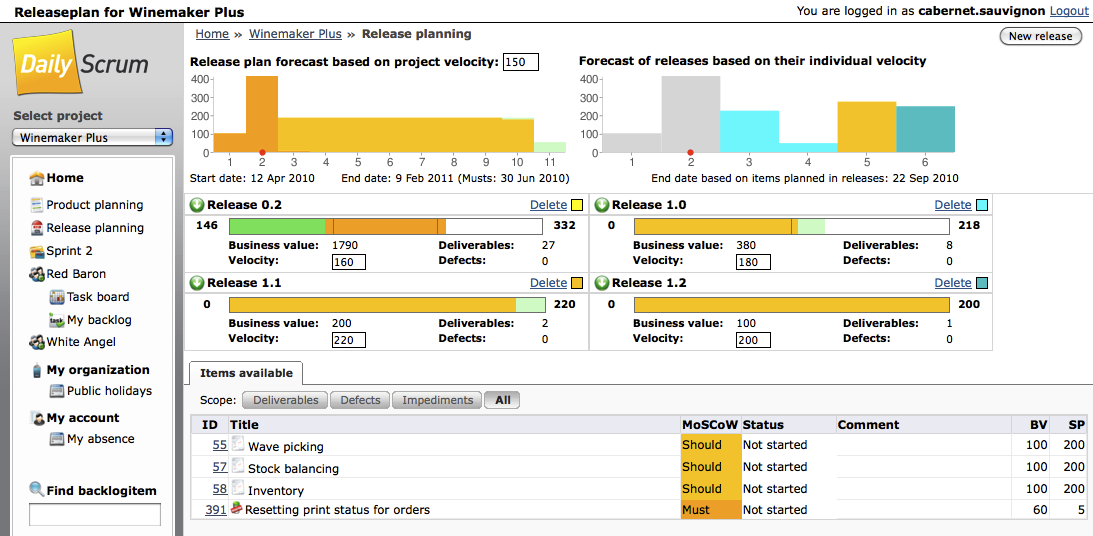This screenshot has width=1093, height=536.
Task: Click the cyan color swatch of Release 1.0
Action: click(x=981, y=205)
